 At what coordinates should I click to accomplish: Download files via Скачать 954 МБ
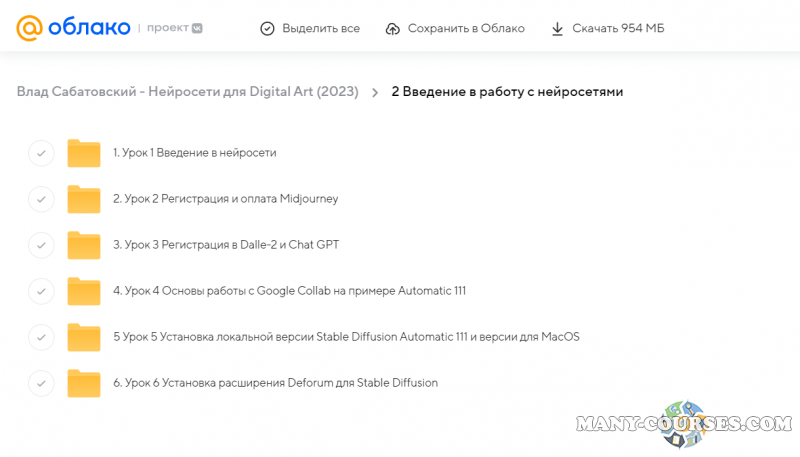pyautogui.click(x=618, y=29)
